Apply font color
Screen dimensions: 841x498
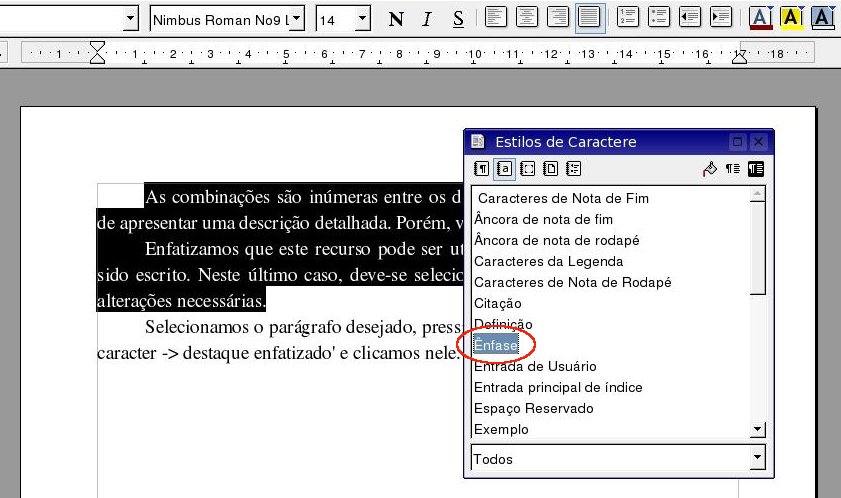click(x=761, y=18)
